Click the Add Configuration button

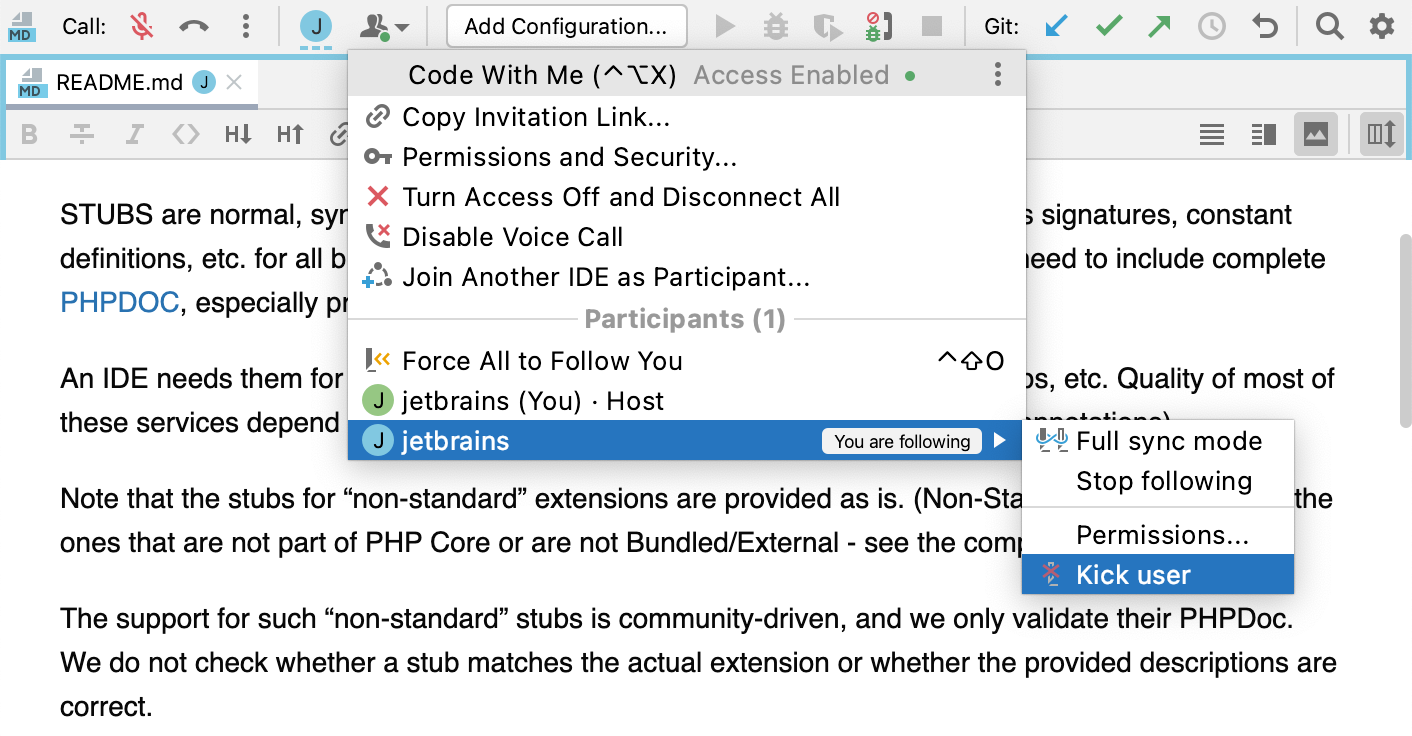point(566,27)
